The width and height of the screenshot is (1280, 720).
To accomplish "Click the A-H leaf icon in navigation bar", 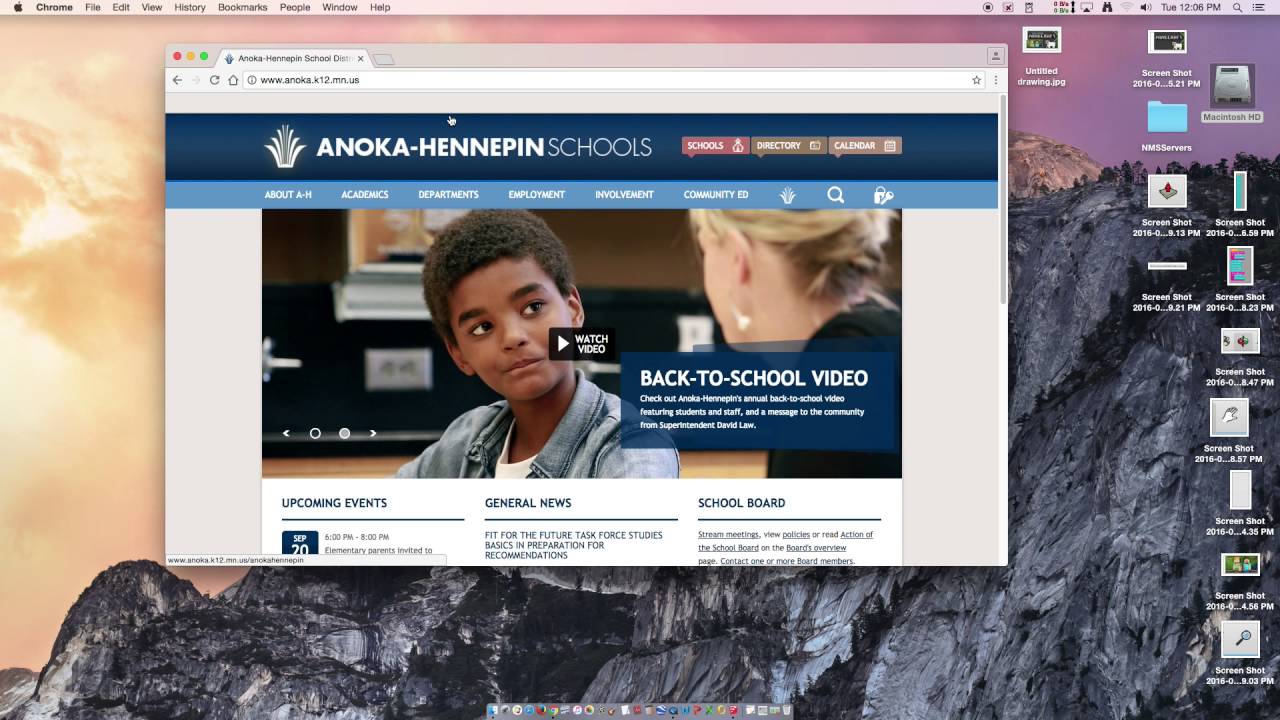I will coord(788,195).
